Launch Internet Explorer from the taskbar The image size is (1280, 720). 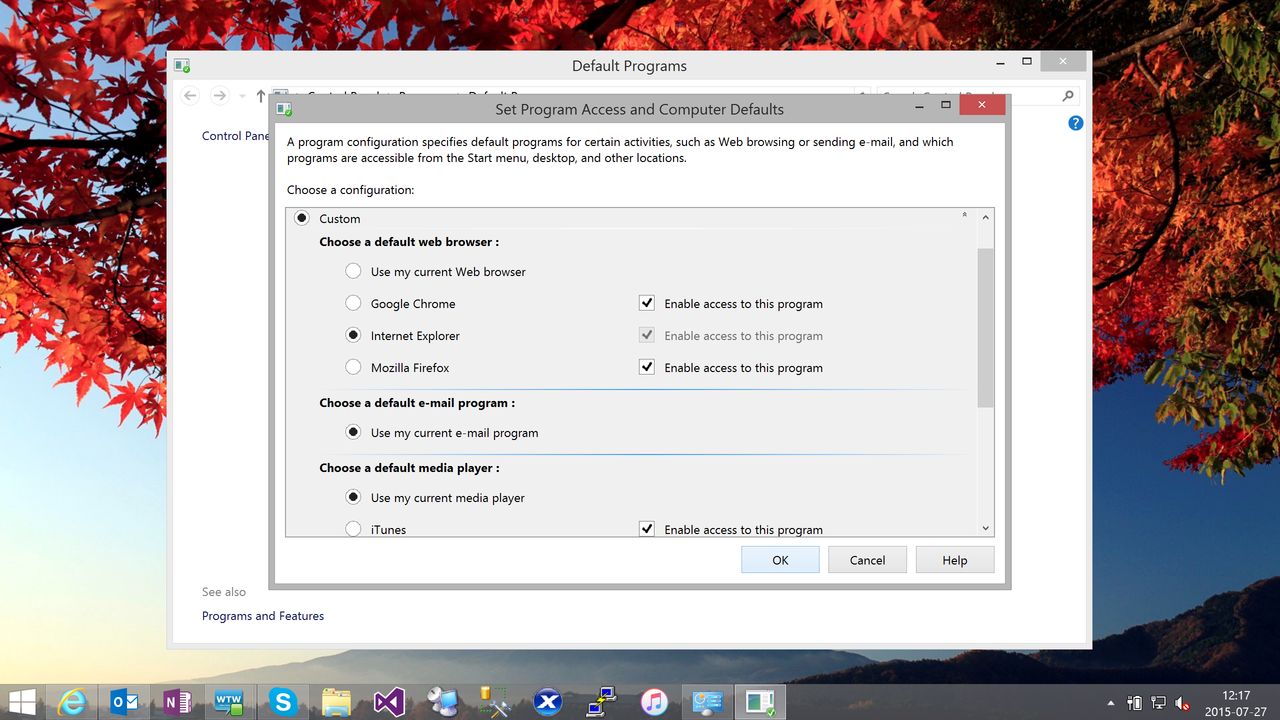point(73,702)
